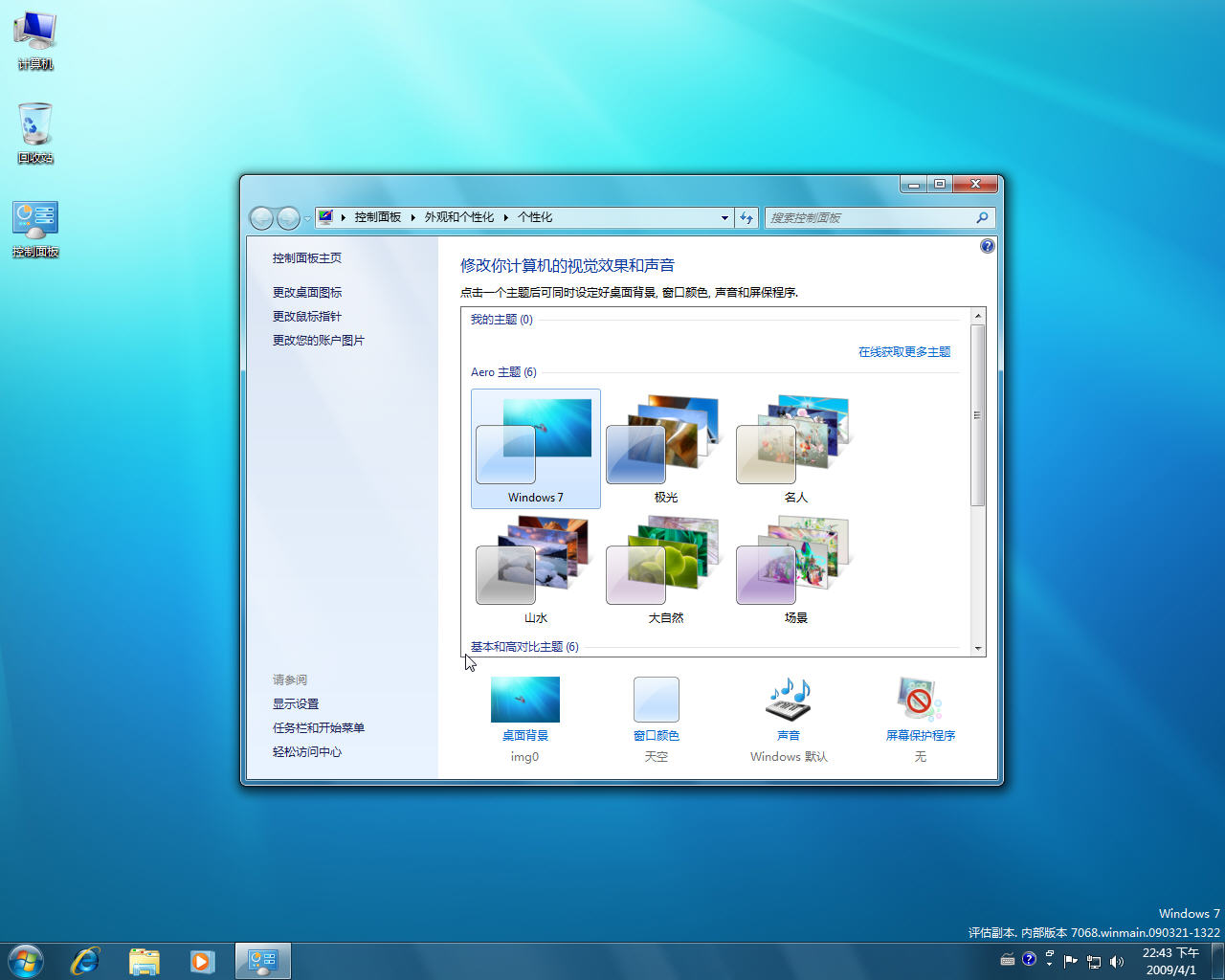
Task: Select the 大自然 theme thumbnail
Action: [666, 569]
